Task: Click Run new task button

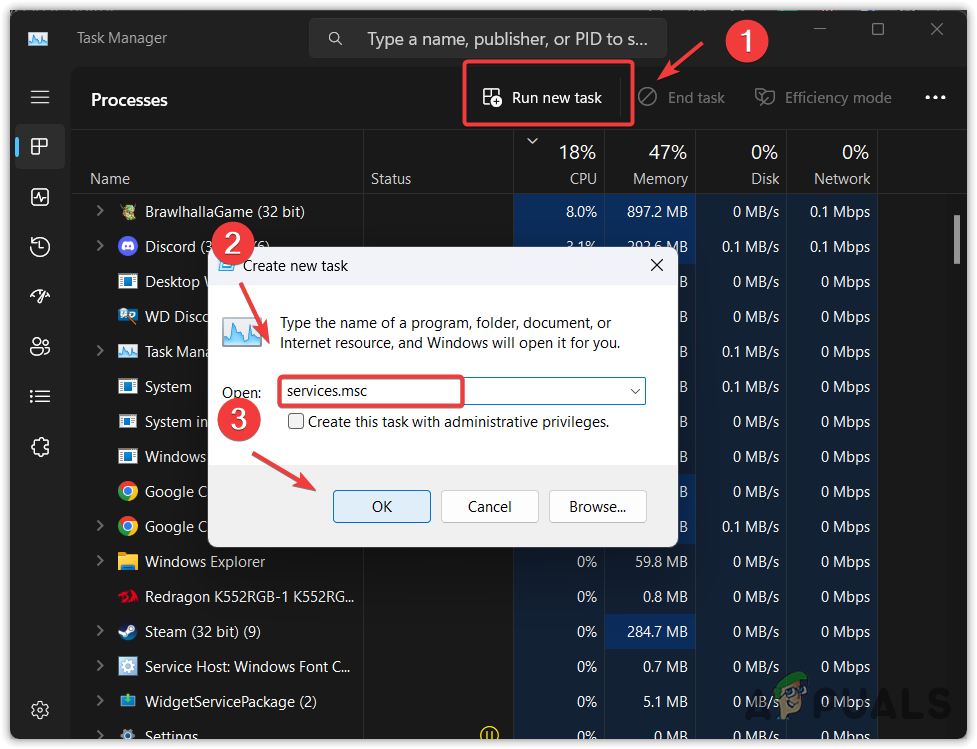Action: pyautogui.click(x=543, y=98)
